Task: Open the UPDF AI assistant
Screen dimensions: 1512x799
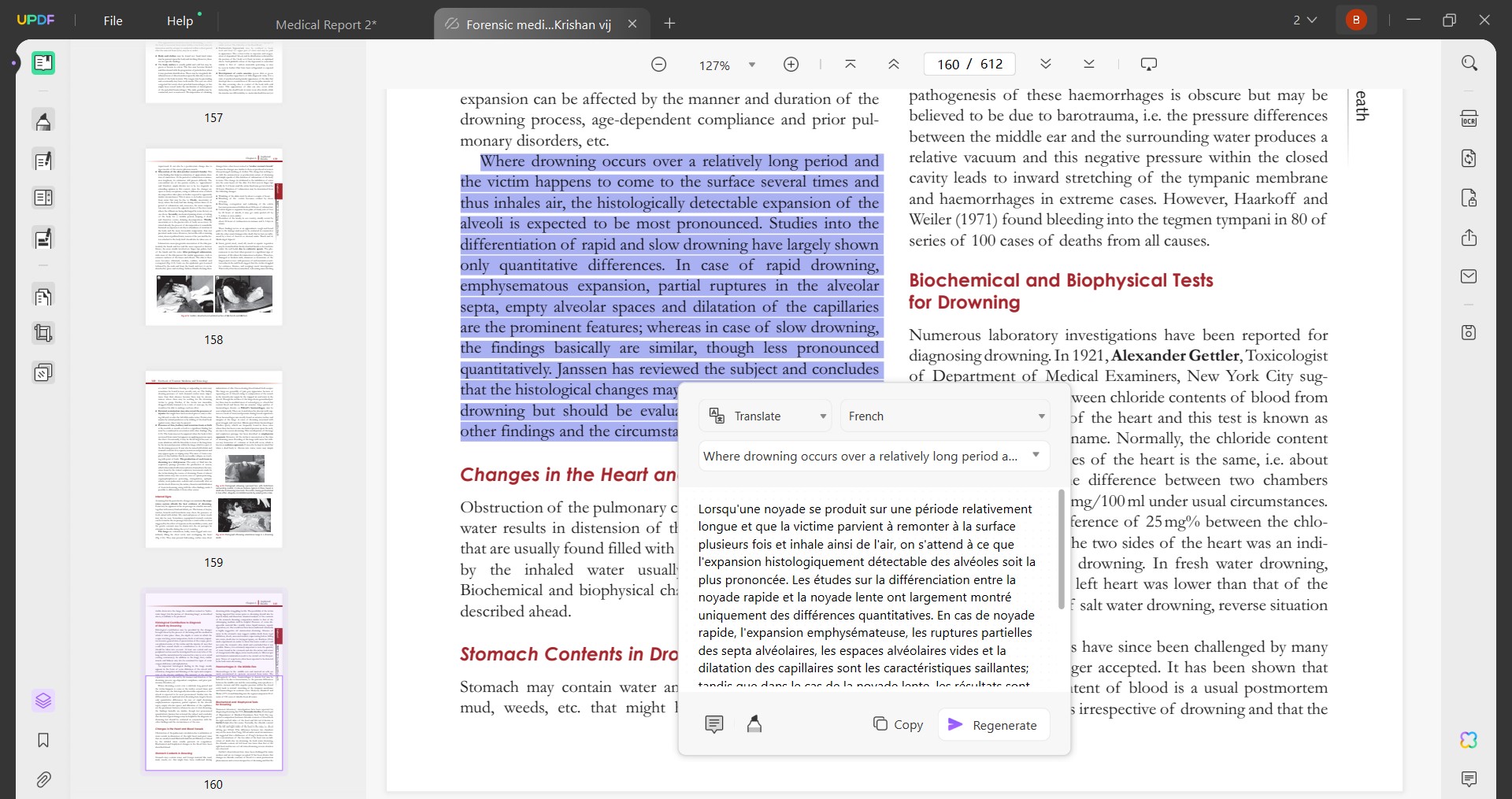Action: [x=1469, y=740]
